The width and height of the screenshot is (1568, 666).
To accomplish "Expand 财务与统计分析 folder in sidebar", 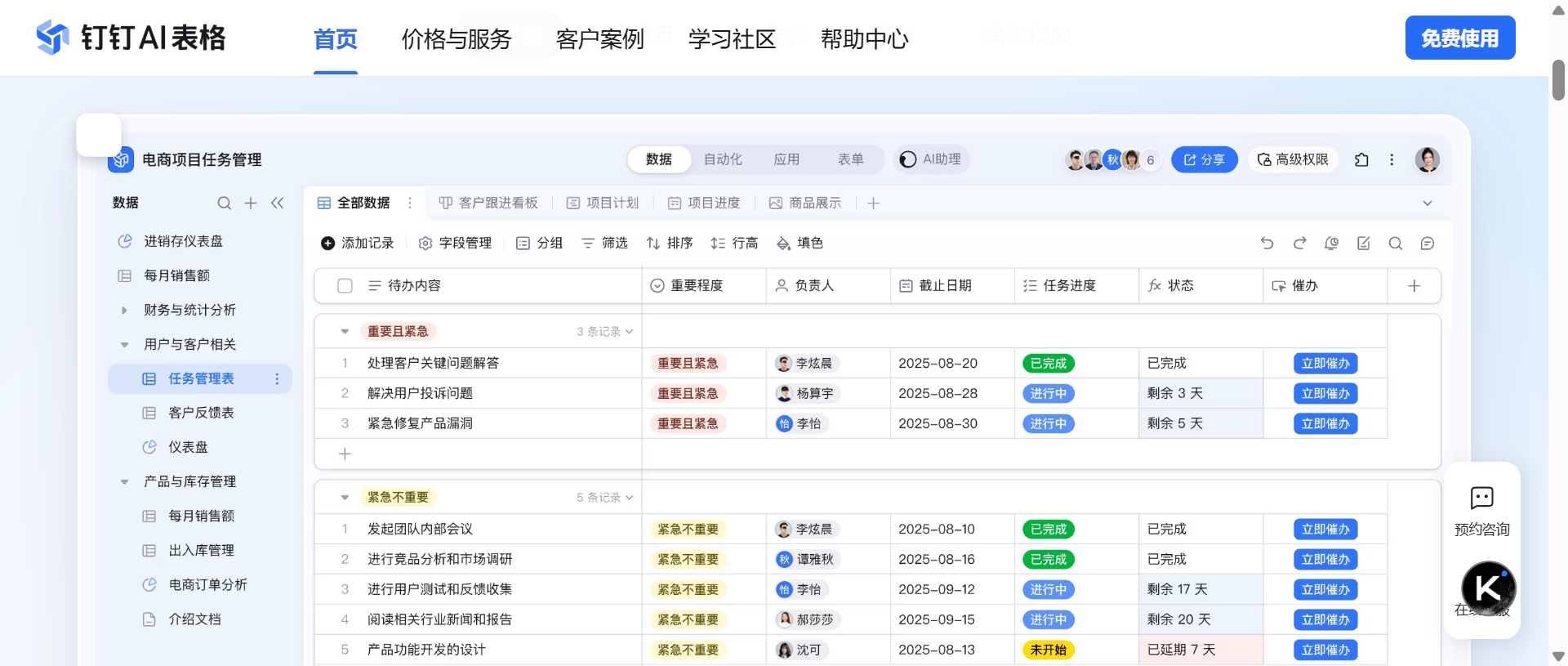I will tap(124, 311).
